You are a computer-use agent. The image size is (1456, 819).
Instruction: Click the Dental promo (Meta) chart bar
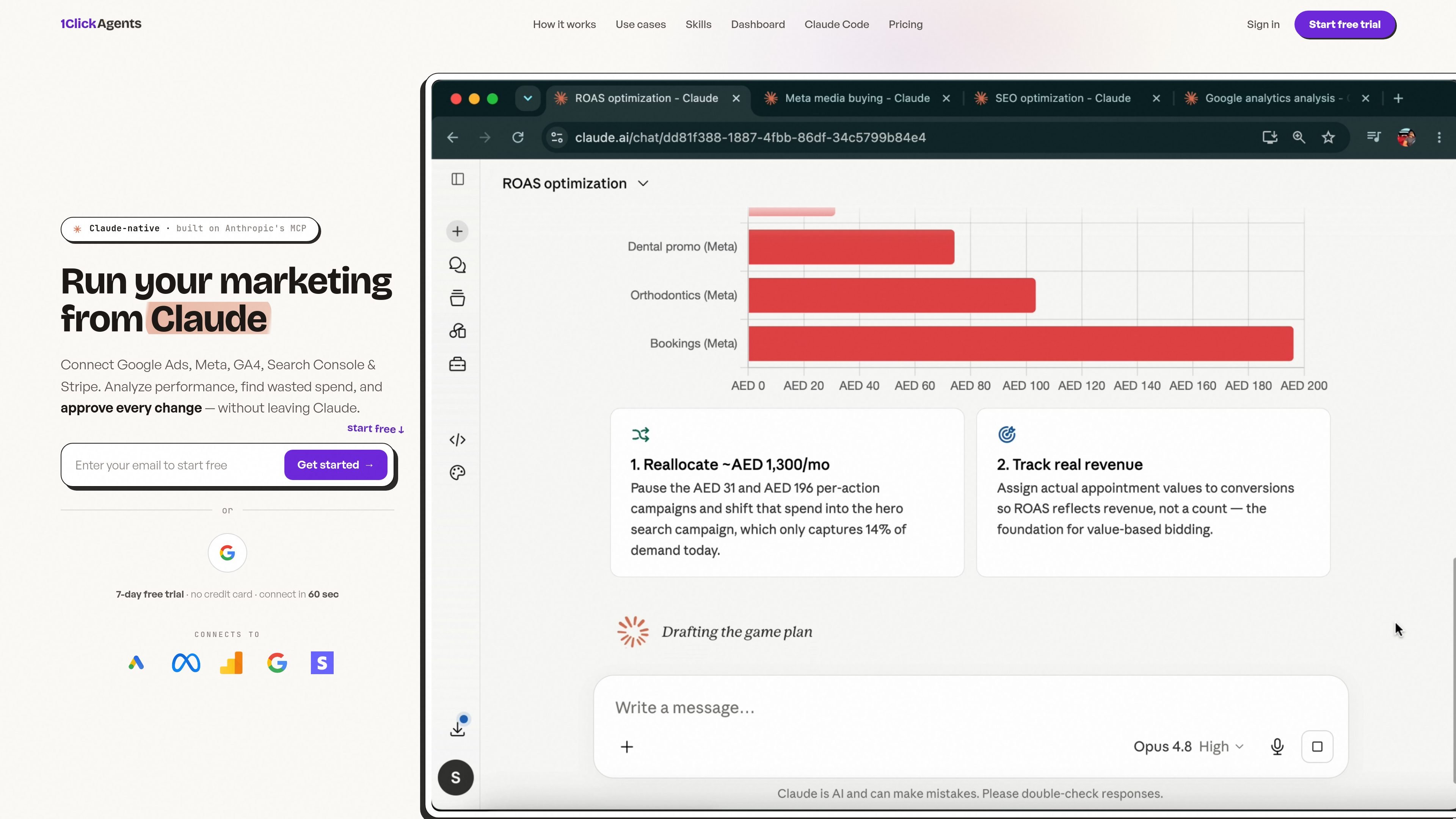click(850, 246)
